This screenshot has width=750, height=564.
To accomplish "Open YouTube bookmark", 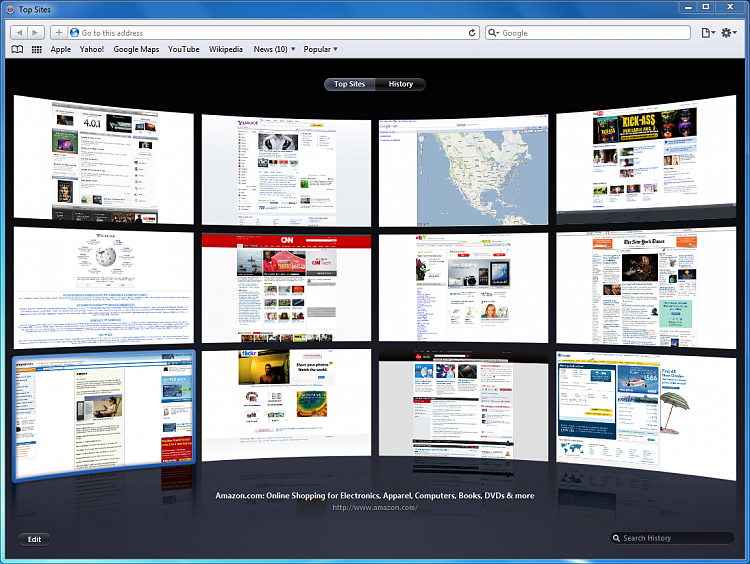I will 184,49.
